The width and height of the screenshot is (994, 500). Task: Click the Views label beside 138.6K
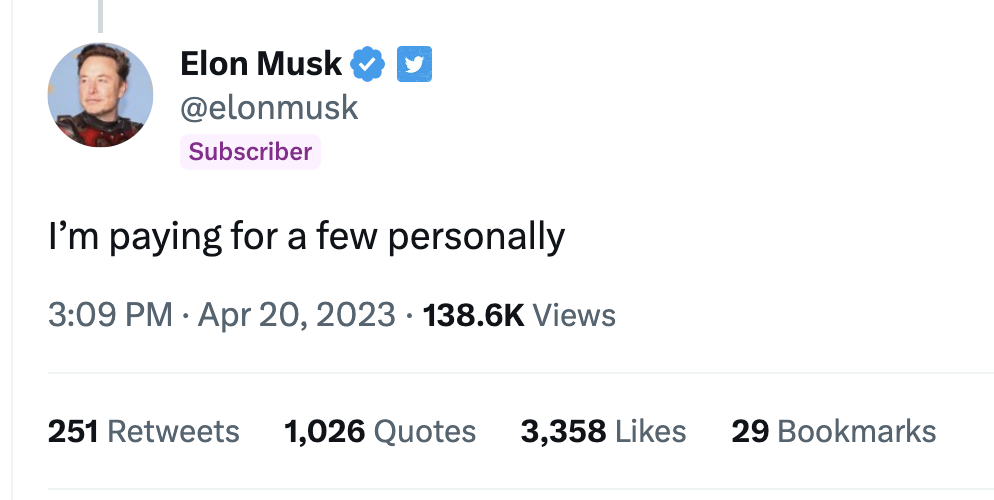[x=574, y=315]
